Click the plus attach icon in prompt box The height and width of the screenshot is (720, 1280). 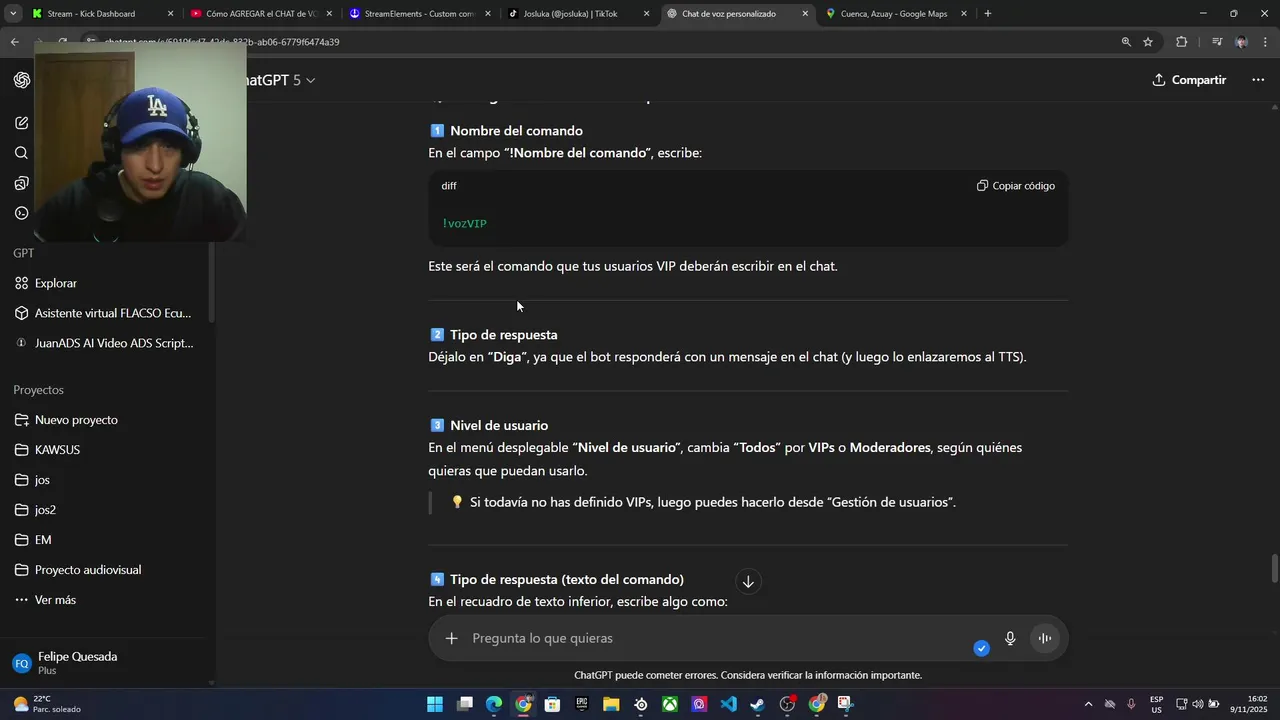[x=452, y=638]
